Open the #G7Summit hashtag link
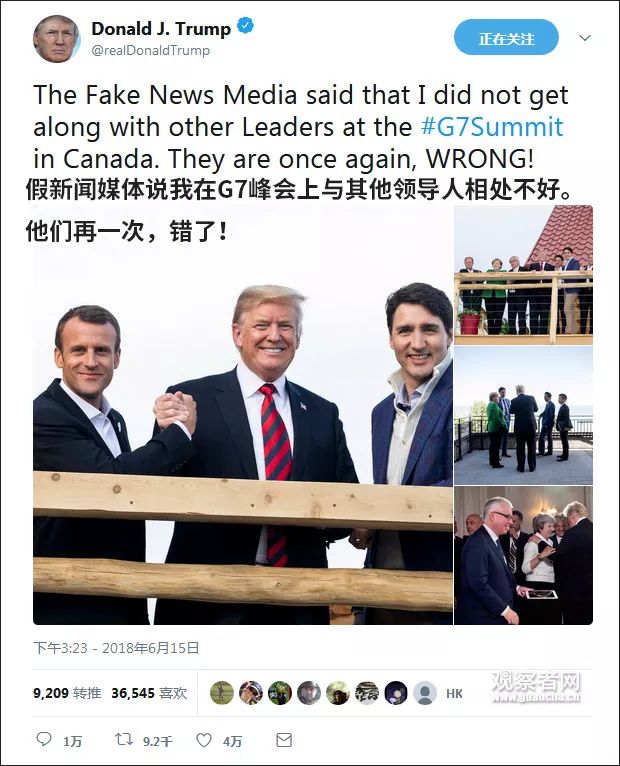This screenshot has width=620, height=766. pos(492,127)
